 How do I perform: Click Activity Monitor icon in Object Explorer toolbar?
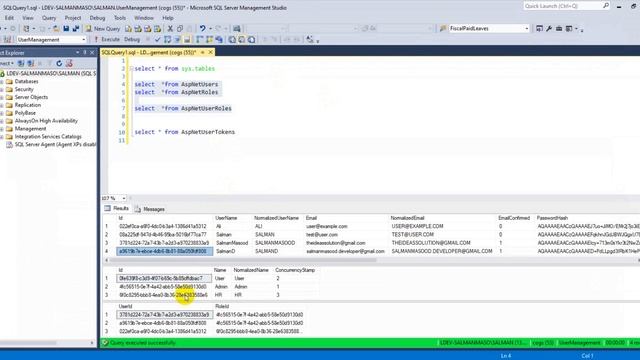pos(69,63)
